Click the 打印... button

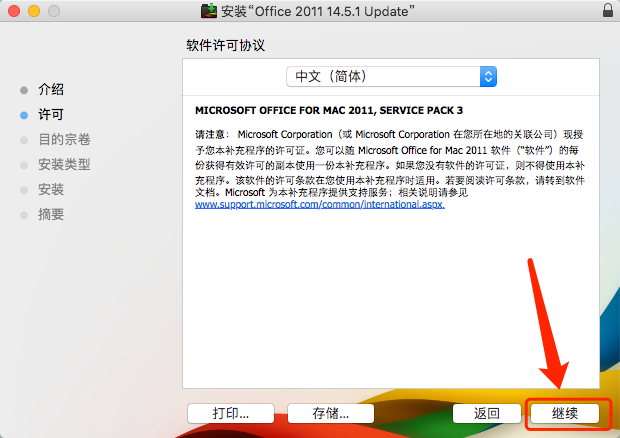(x=231, y=413)
